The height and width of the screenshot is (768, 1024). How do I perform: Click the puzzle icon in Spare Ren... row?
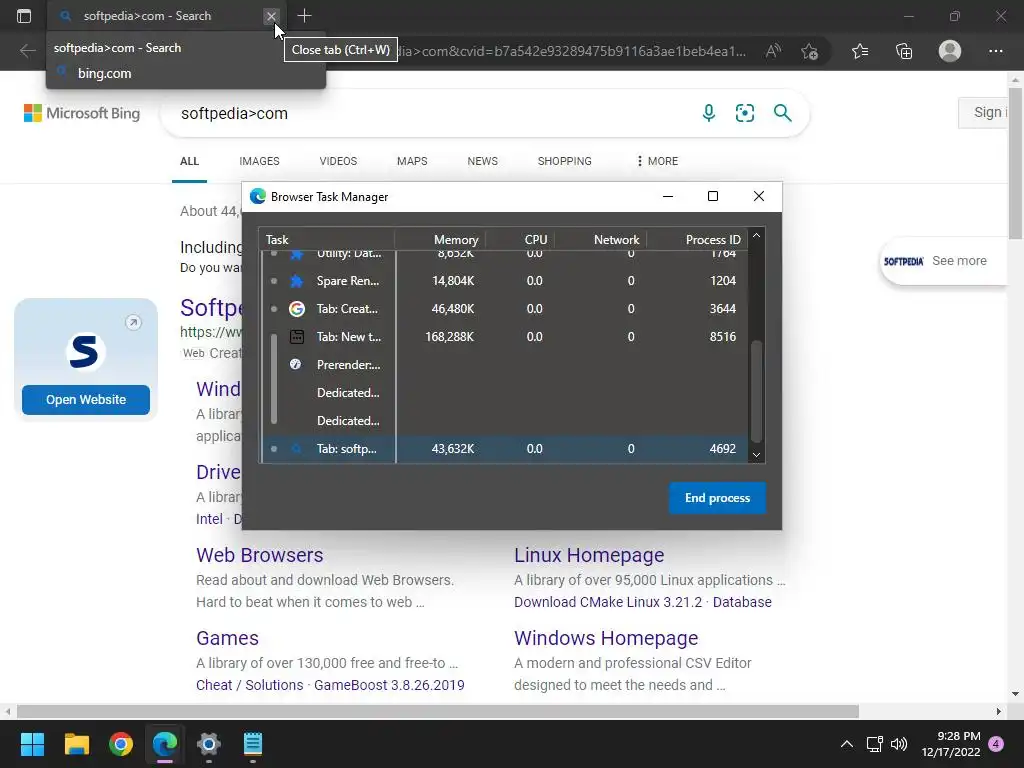click(x=296, y=281)
